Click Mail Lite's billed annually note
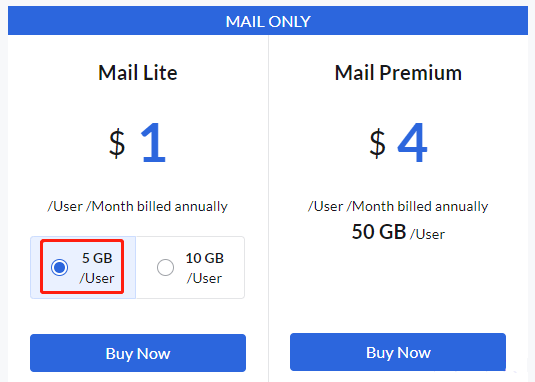This screenshot has height=382, width=535. [x=138, y=206]
